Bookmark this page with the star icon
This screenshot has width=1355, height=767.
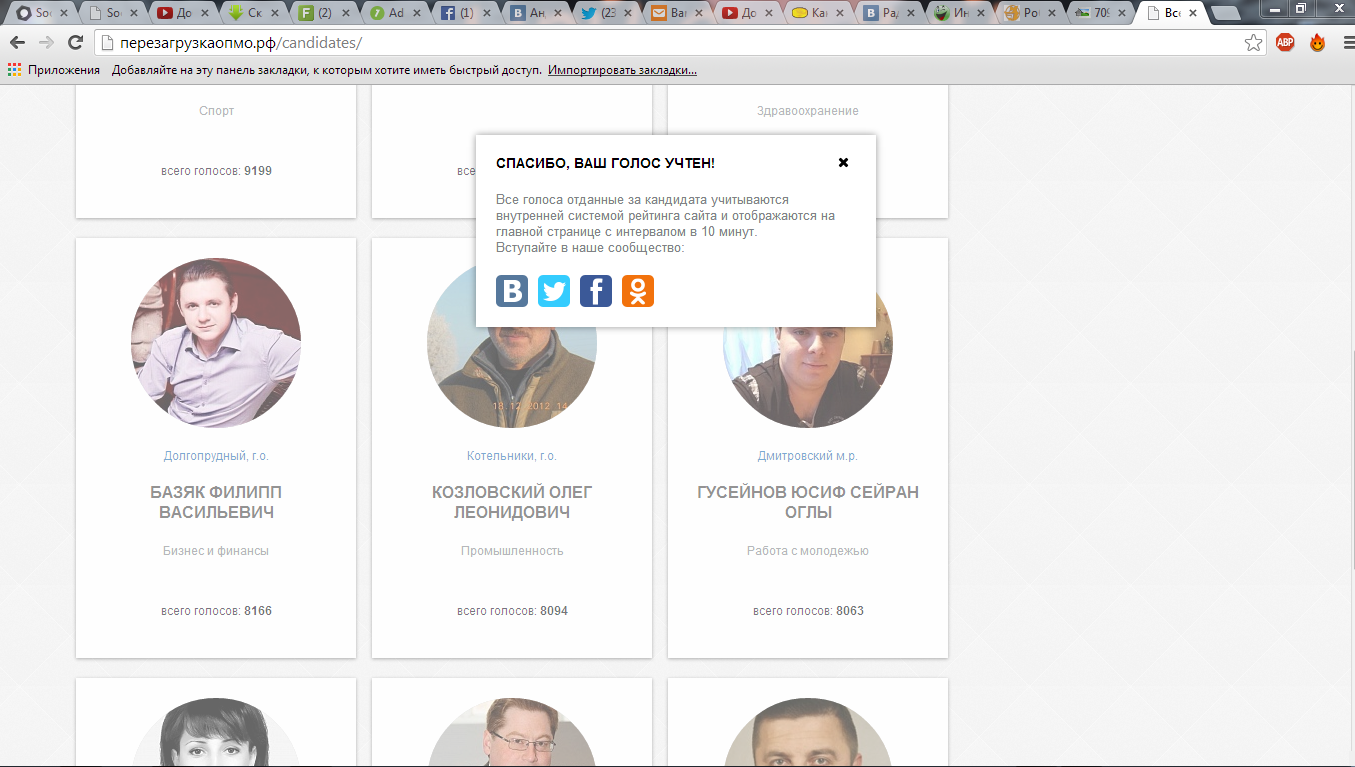1253,43
